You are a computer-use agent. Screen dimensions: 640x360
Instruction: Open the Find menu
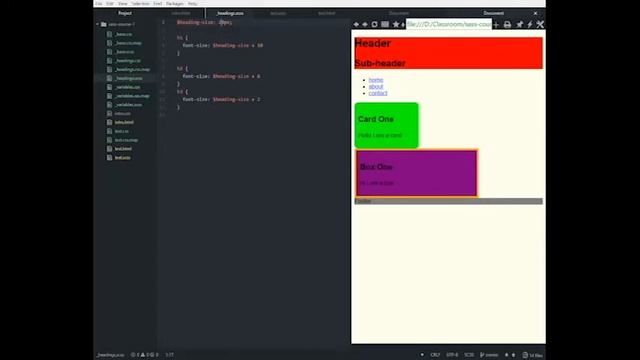[158, 4]
